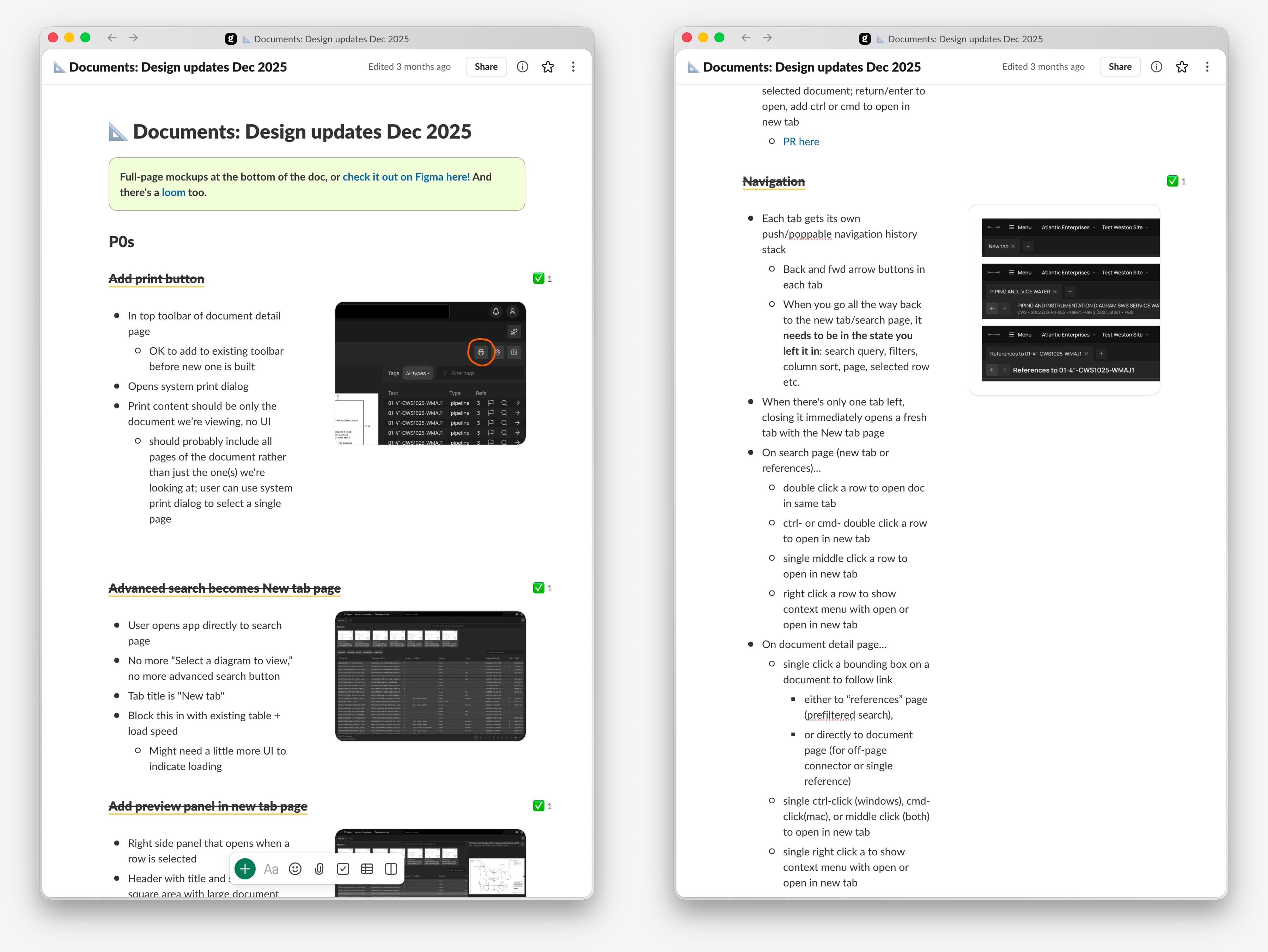Screen dimensions: 1268x952
Task: Open the document info panel
Action: point(522,67)
